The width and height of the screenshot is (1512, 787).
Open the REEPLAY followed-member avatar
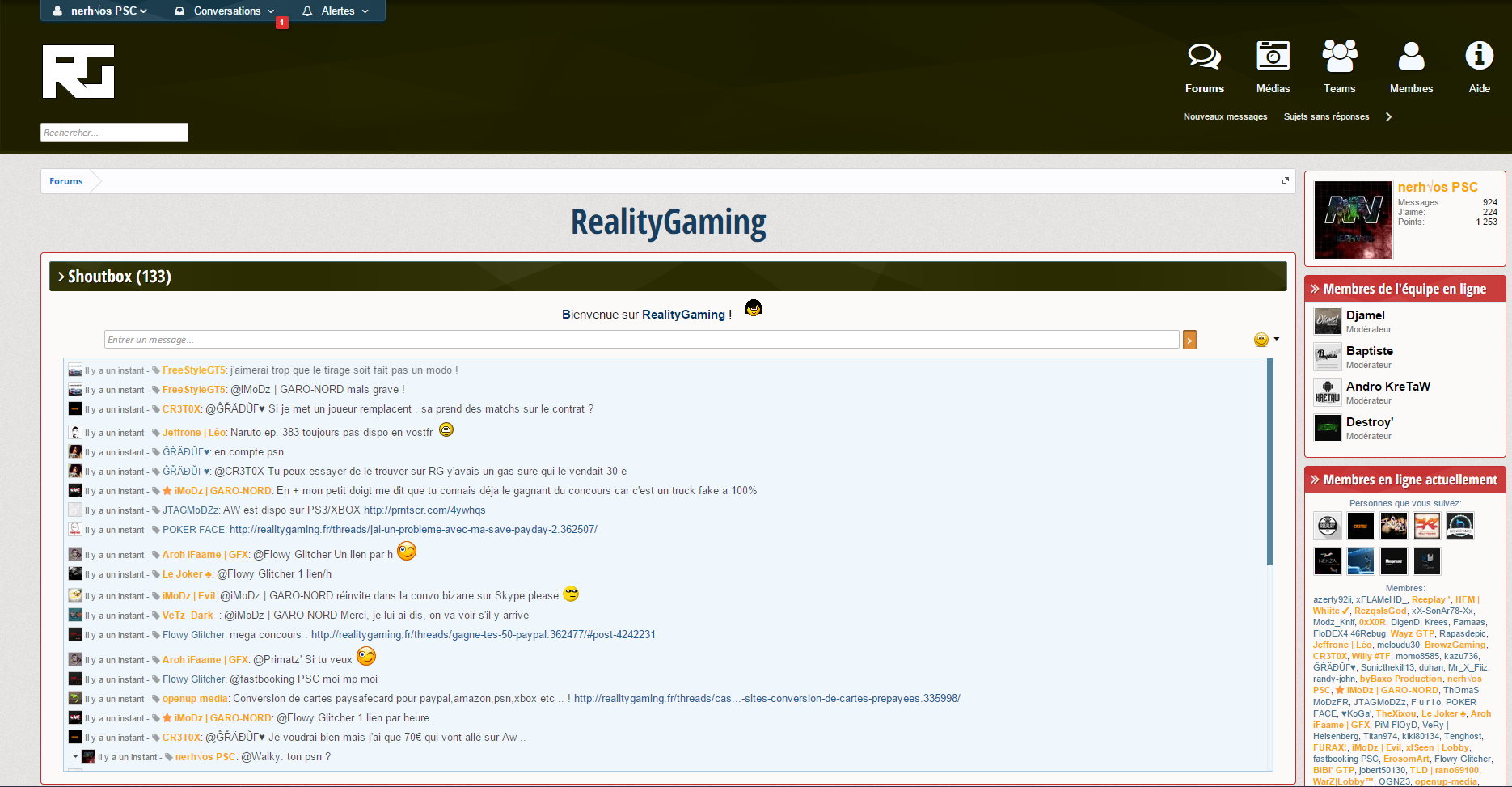pyautogui.click(x=1327, y=526)
